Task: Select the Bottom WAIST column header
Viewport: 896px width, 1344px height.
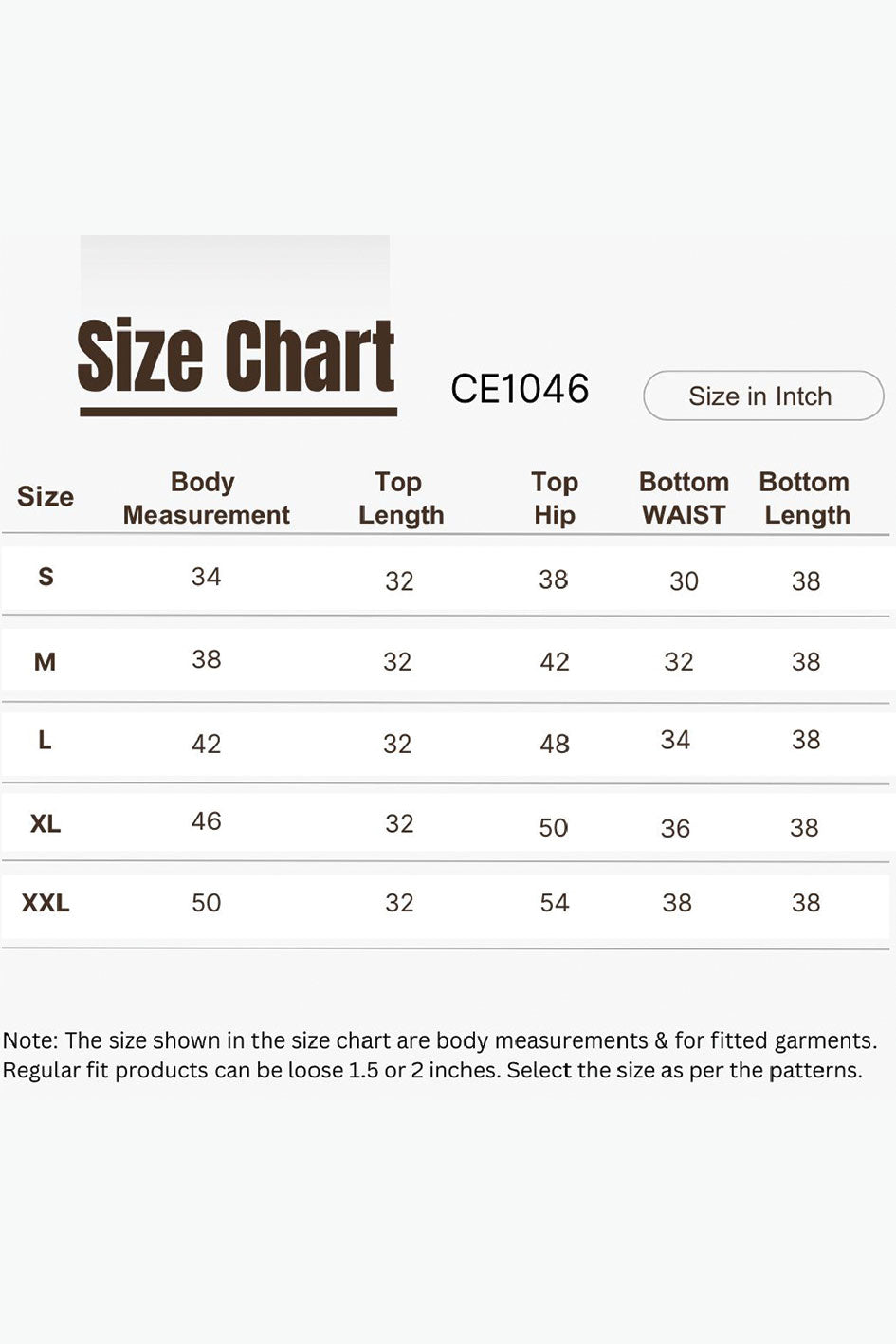Action: (684, 498)
